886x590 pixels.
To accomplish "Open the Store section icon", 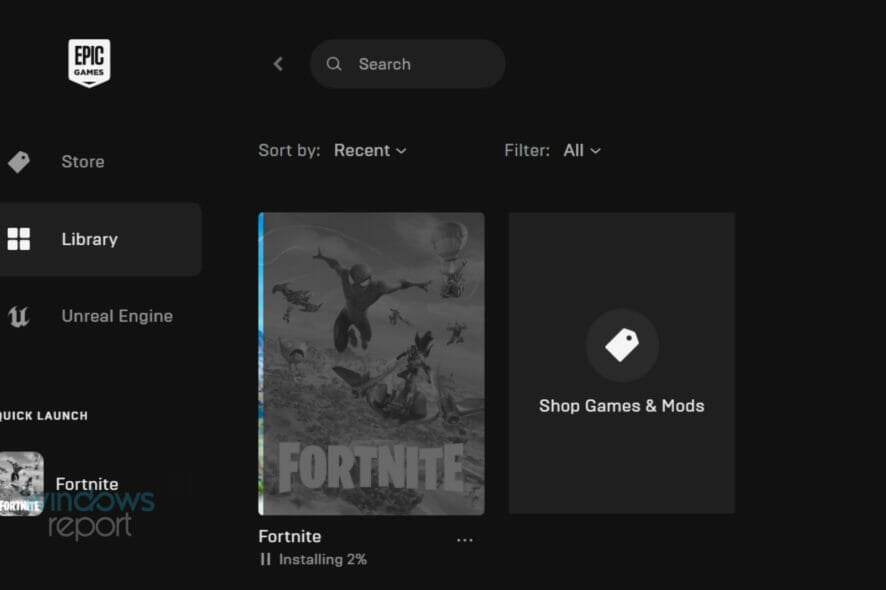I will point(20,161).
